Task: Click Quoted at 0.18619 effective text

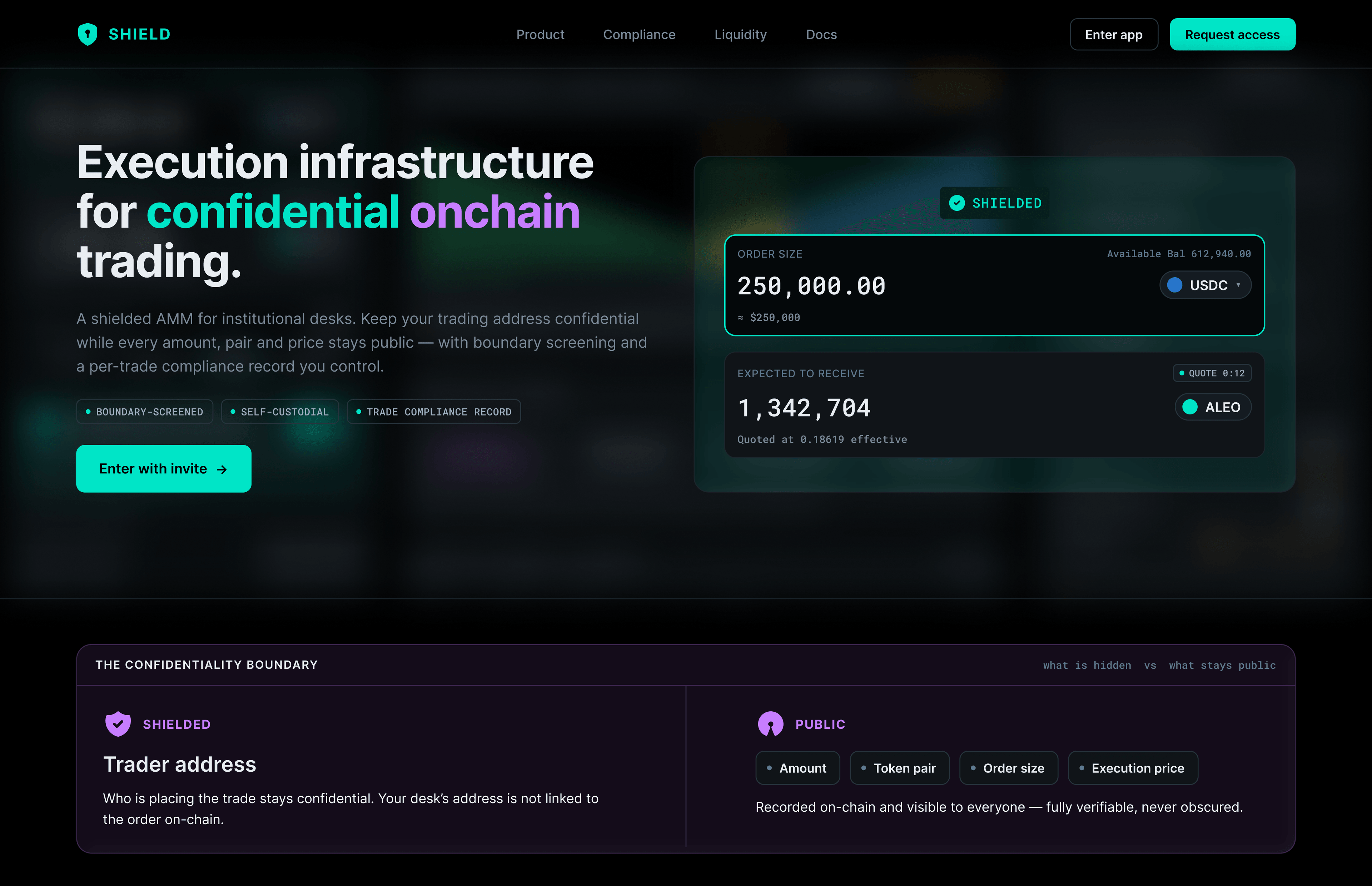Action: pos(822,439)
